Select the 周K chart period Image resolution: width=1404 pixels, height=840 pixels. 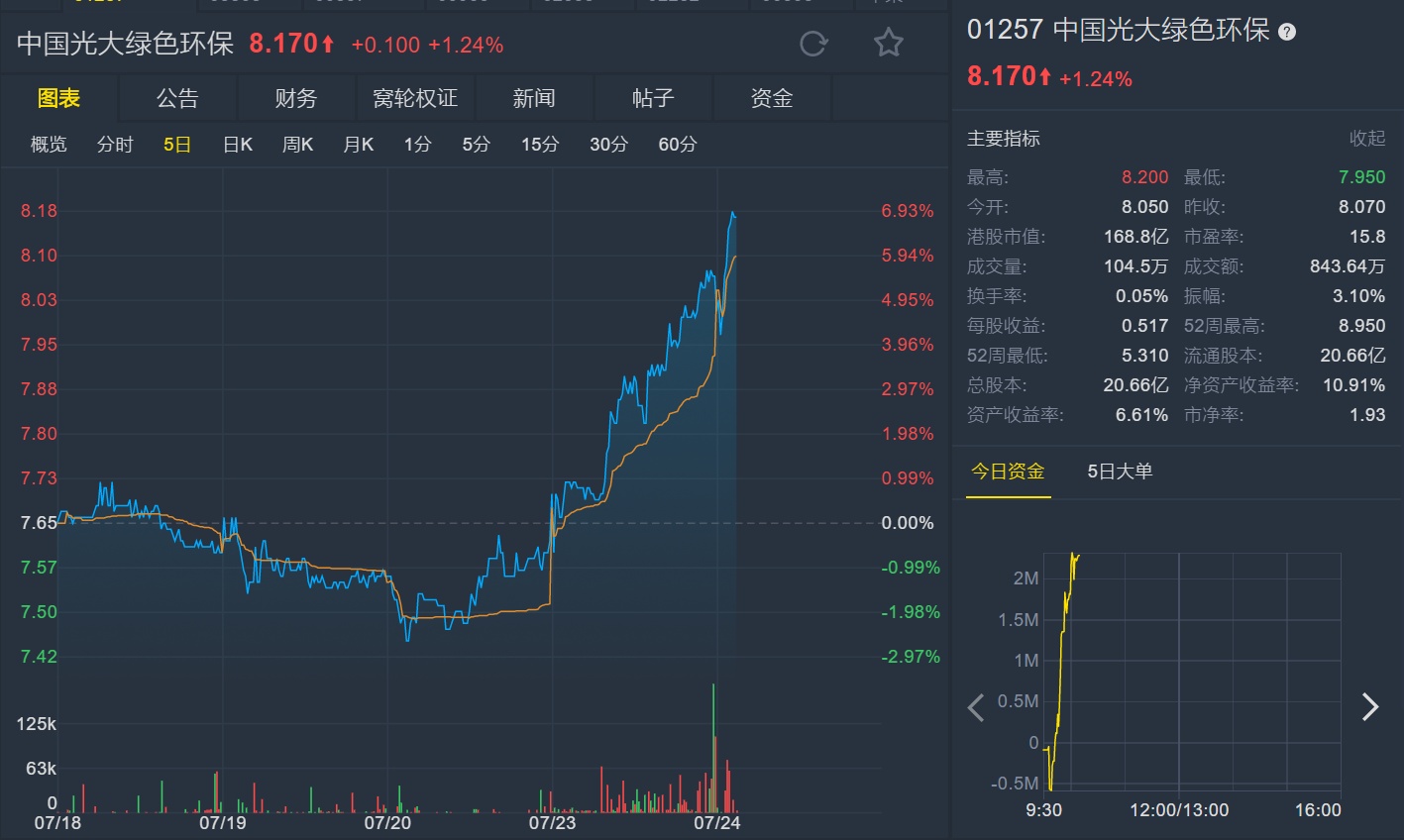pyautogui.click(x=297, y=145)
